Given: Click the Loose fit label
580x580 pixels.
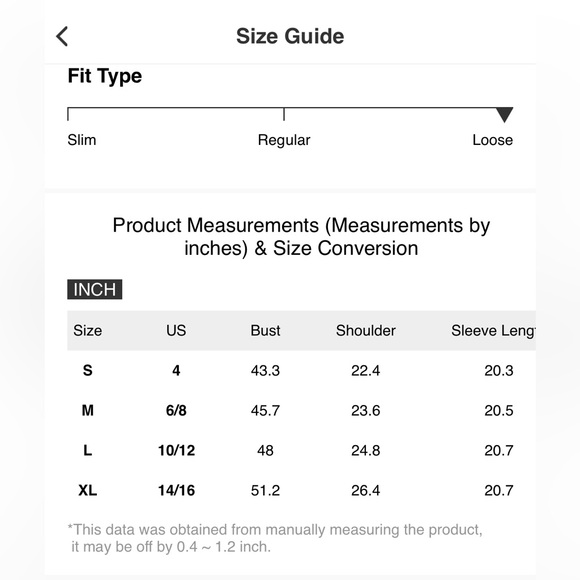Looking at the screenshot, I should point(493,140).
